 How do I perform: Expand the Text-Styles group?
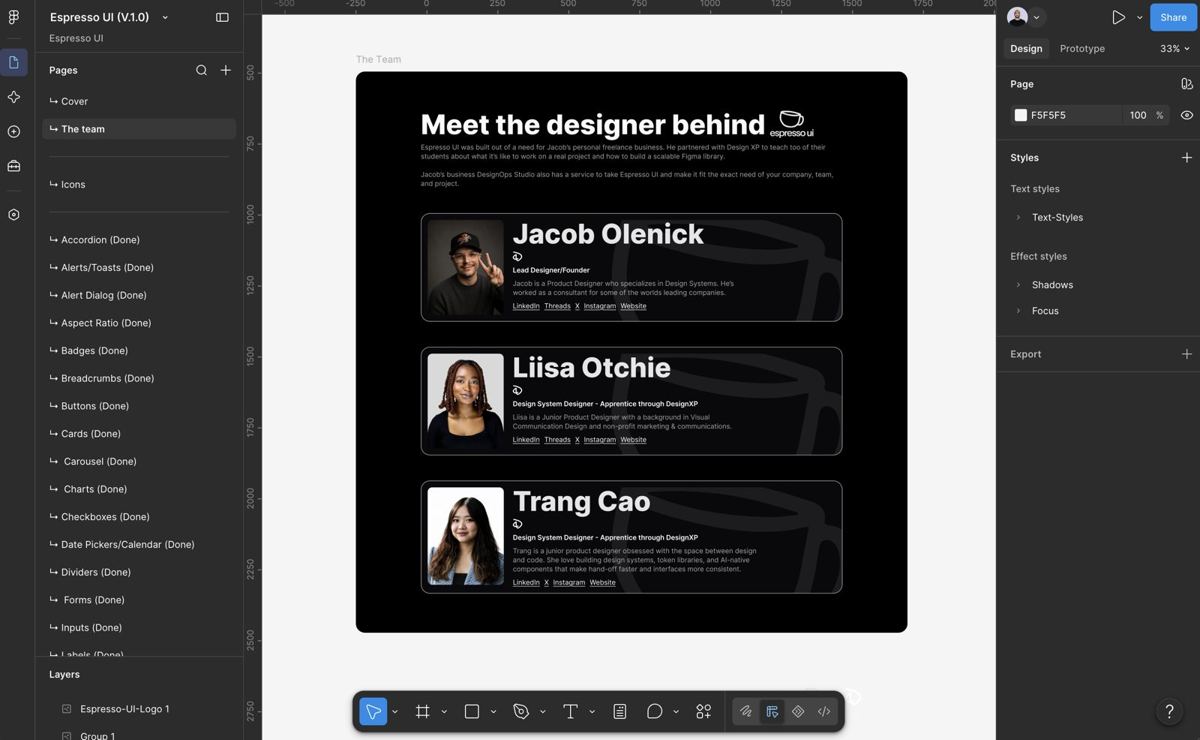pos(1018,217)
